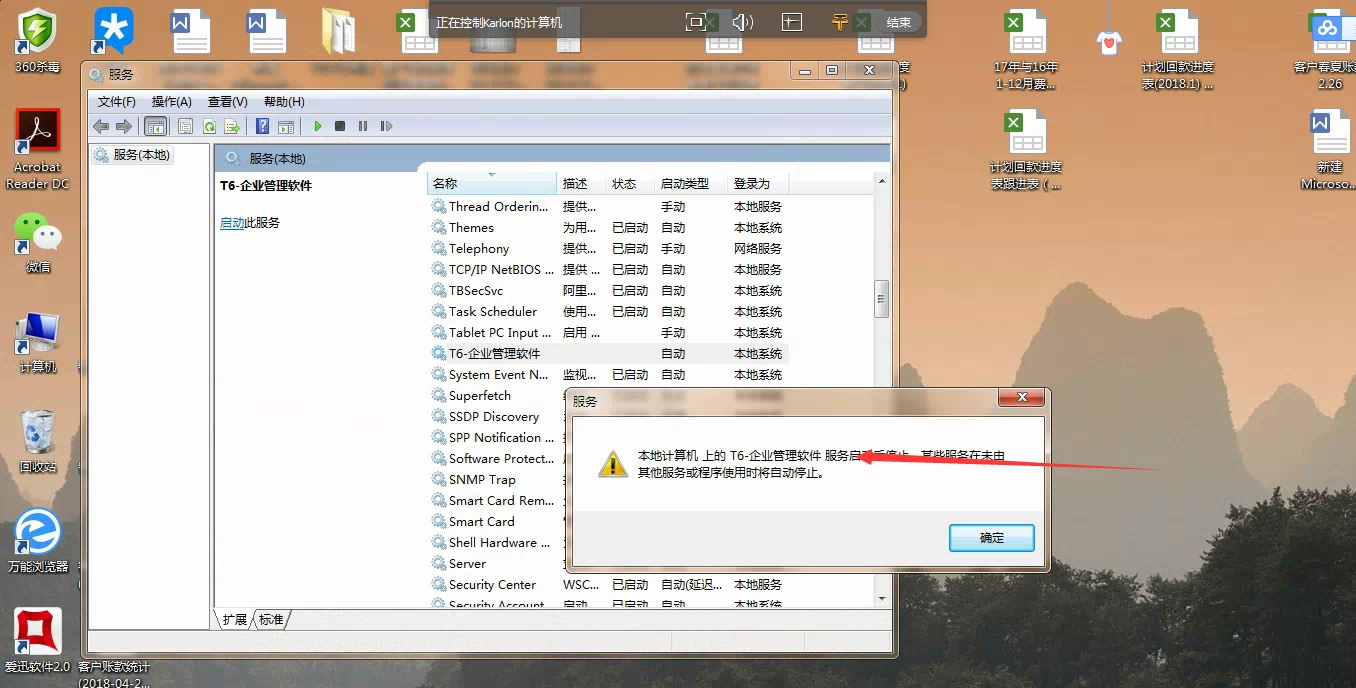Open 万能浏览器 desktop icon
Viewport: 1356px width, 688px height.
pos(38,541)
